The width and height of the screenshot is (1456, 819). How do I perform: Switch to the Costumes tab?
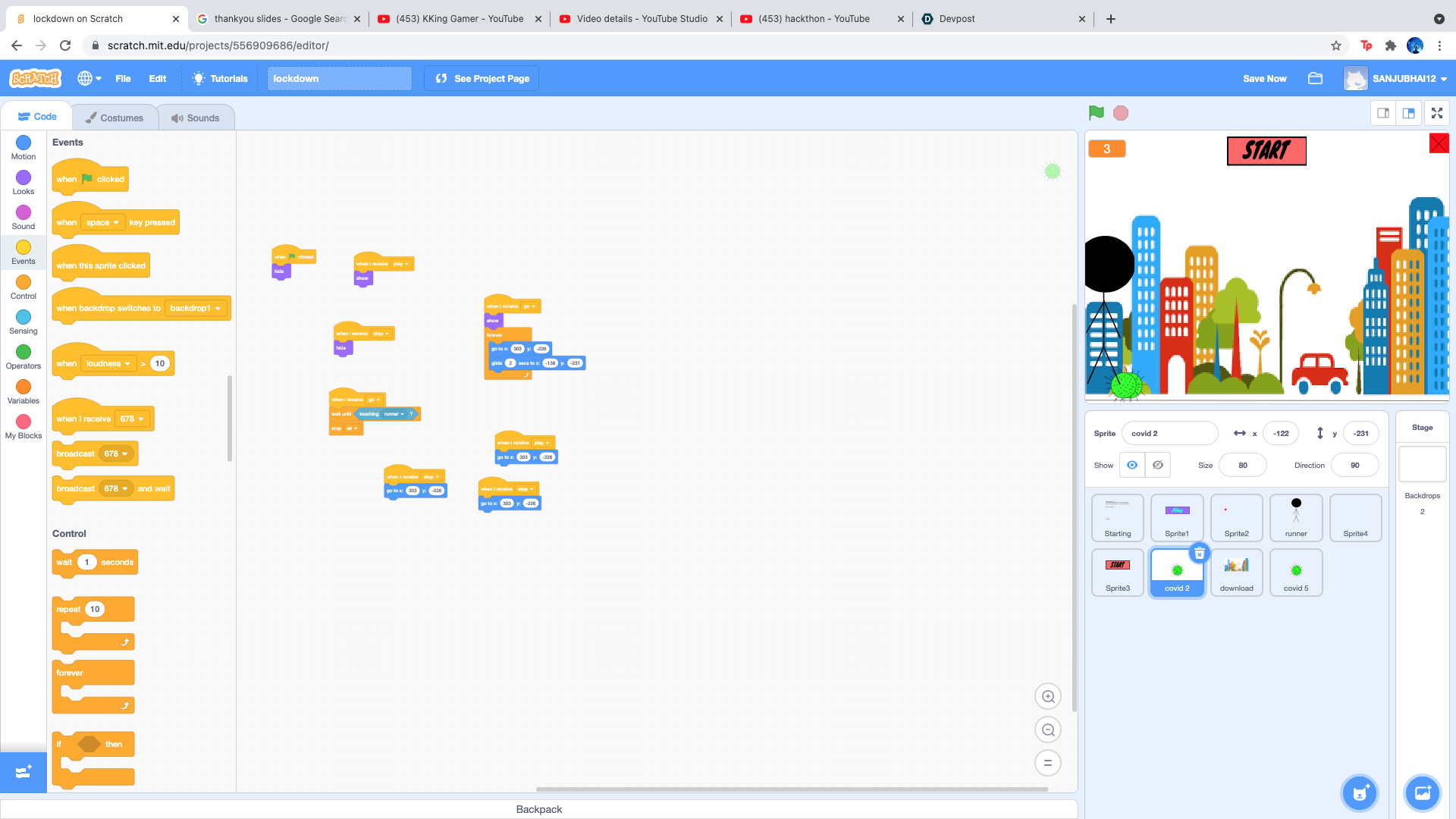115,118
